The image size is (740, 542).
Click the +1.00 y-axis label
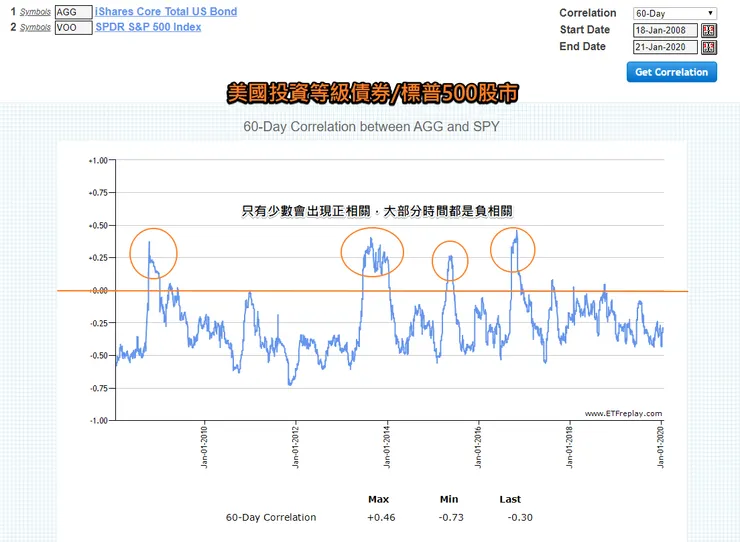98,161
